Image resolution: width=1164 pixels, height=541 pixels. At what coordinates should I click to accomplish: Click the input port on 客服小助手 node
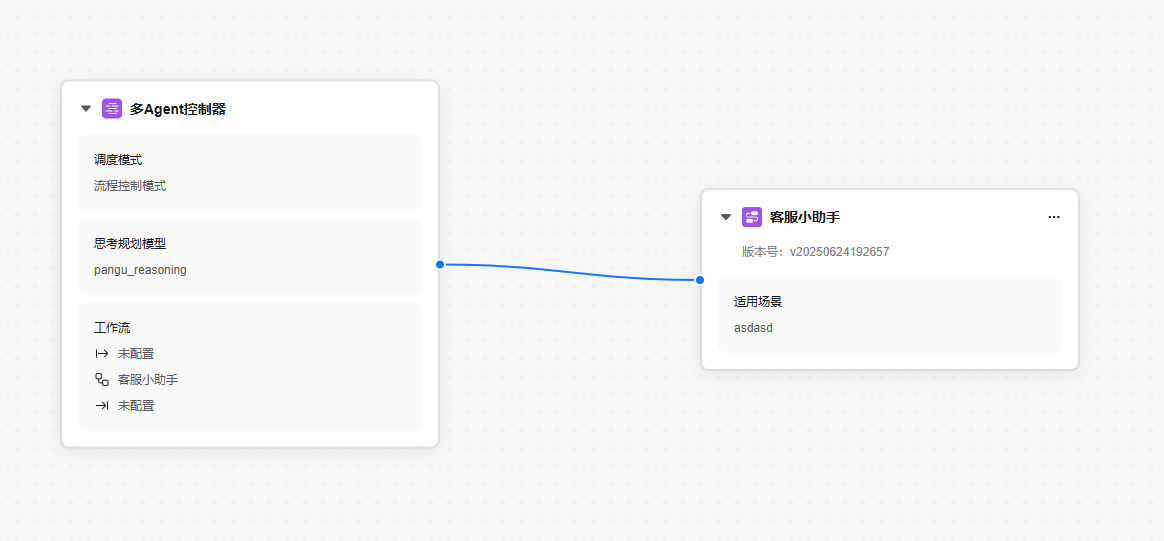[700, 280]
